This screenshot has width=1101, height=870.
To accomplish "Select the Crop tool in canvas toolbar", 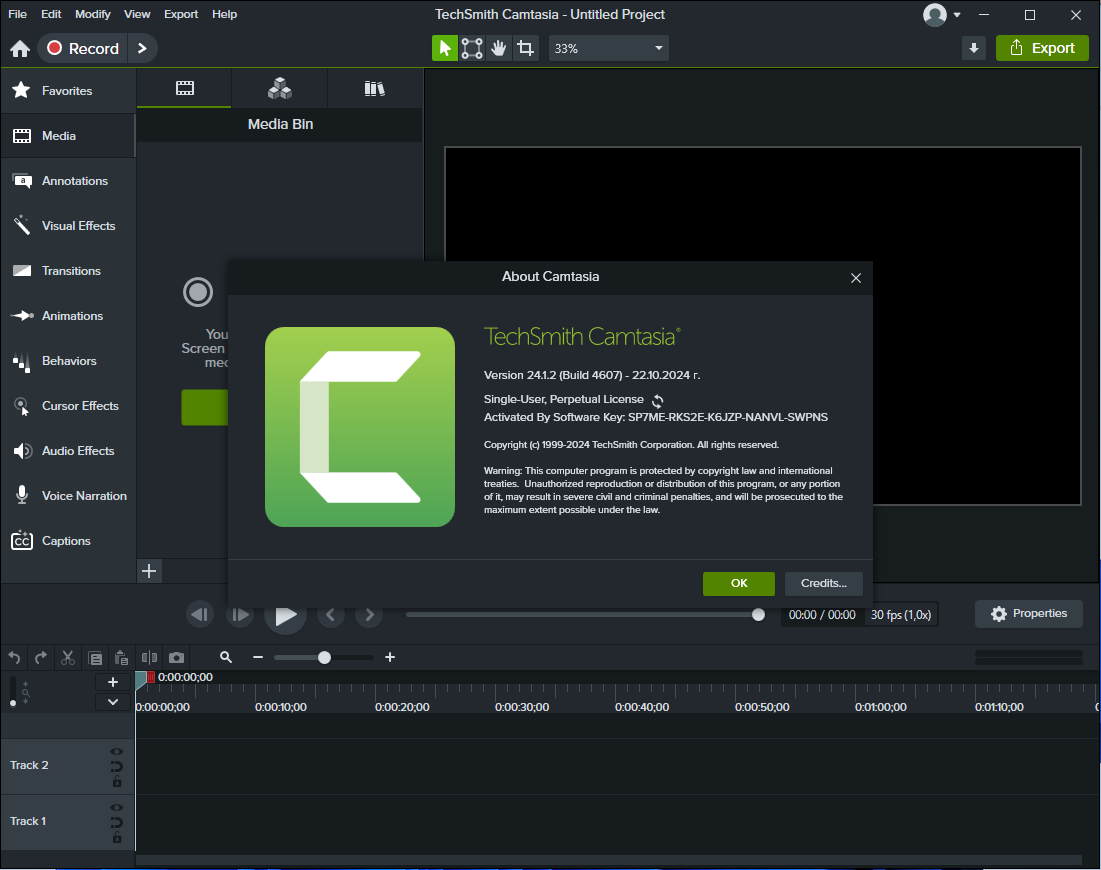I will [525, 48].
